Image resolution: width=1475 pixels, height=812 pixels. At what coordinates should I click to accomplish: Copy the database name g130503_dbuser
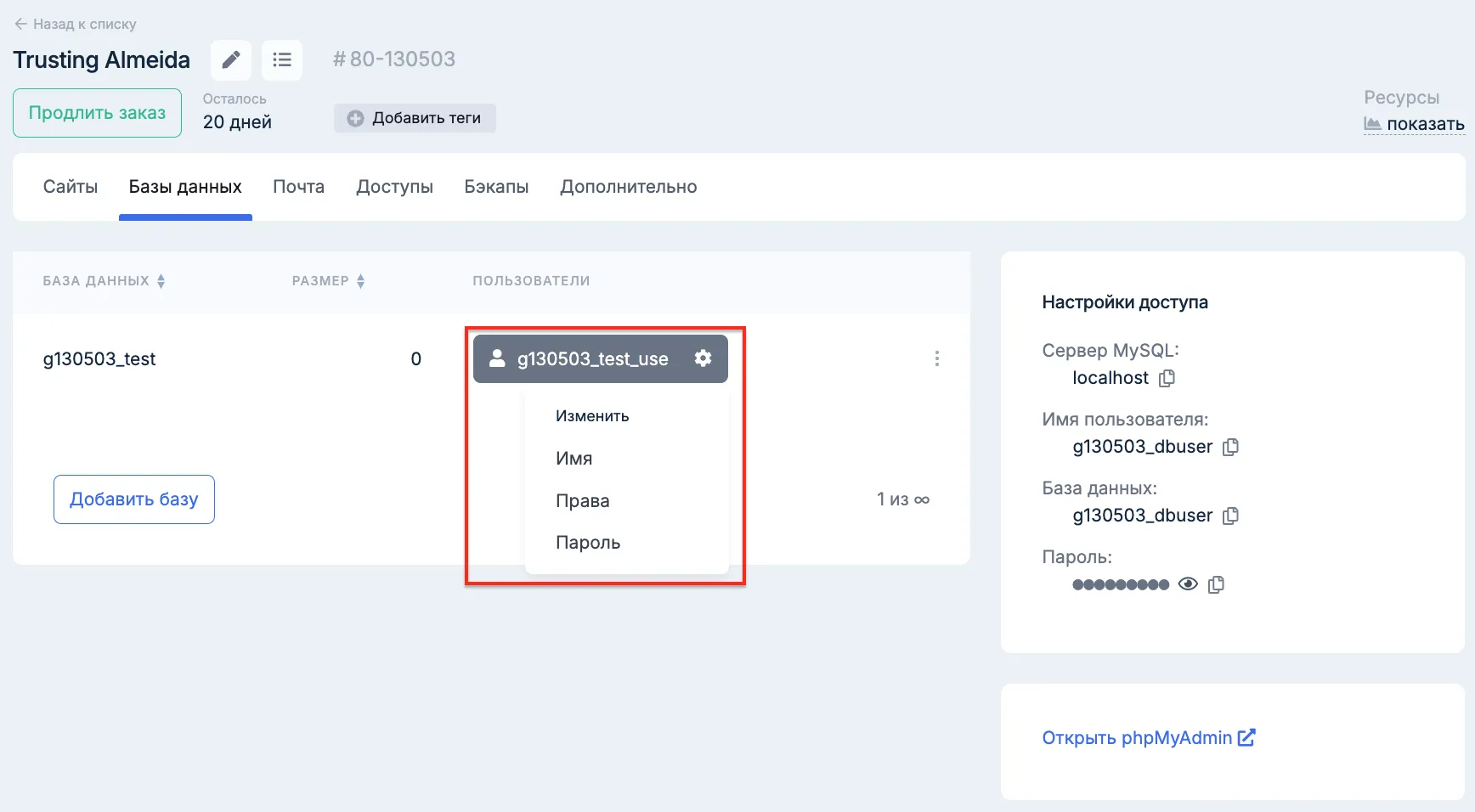pos(1230,516)
